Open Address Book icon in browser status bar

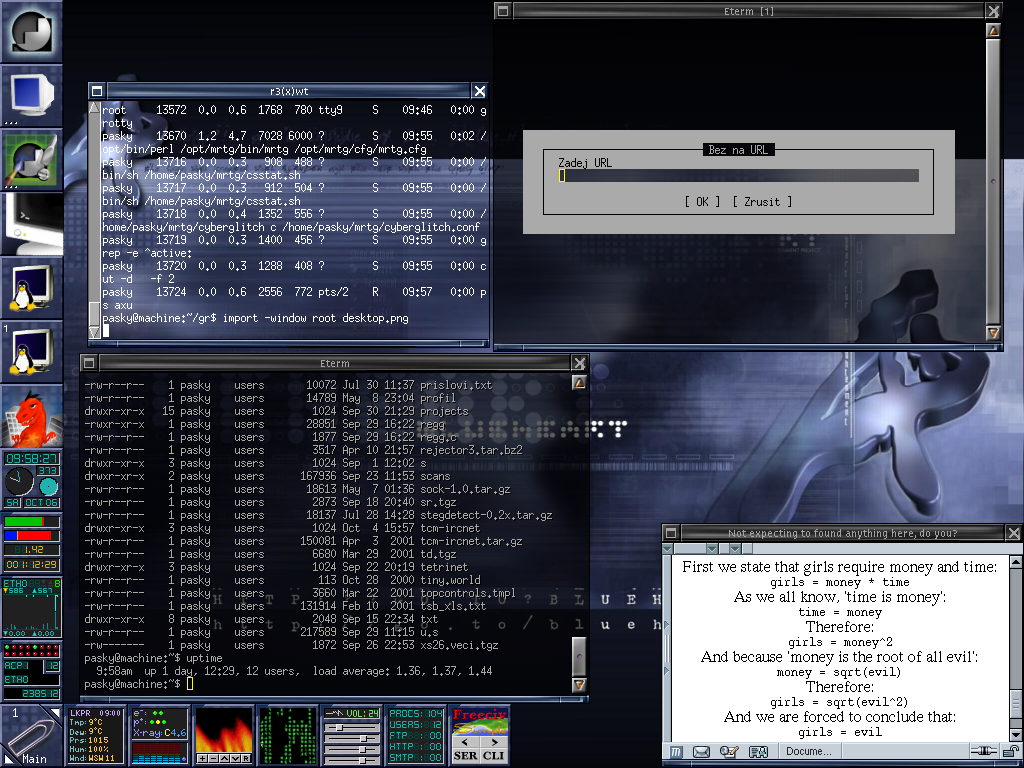point(758,752)
